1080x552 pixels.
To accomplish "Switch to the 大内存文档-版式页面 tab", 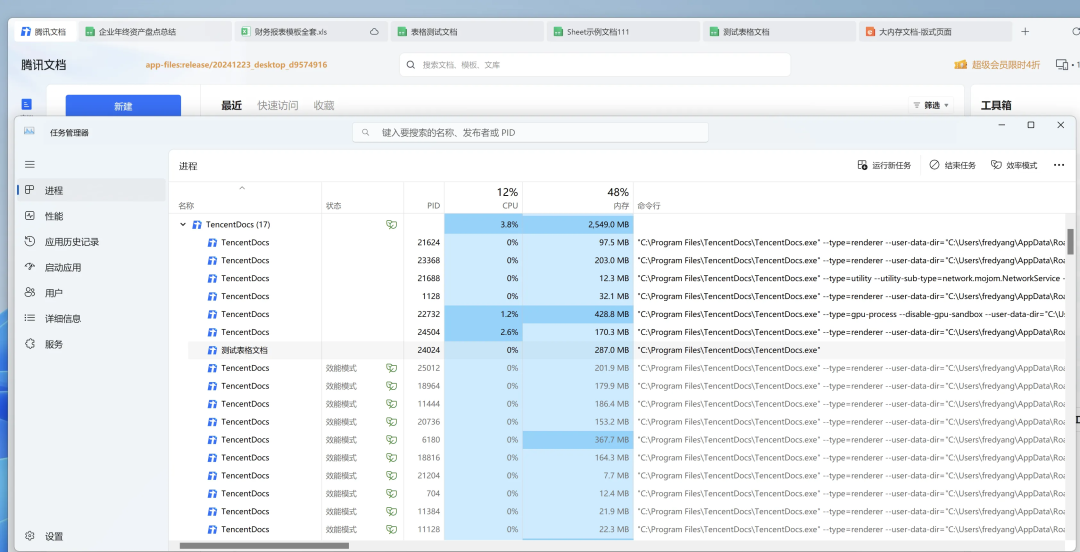I will click(935, 32).
